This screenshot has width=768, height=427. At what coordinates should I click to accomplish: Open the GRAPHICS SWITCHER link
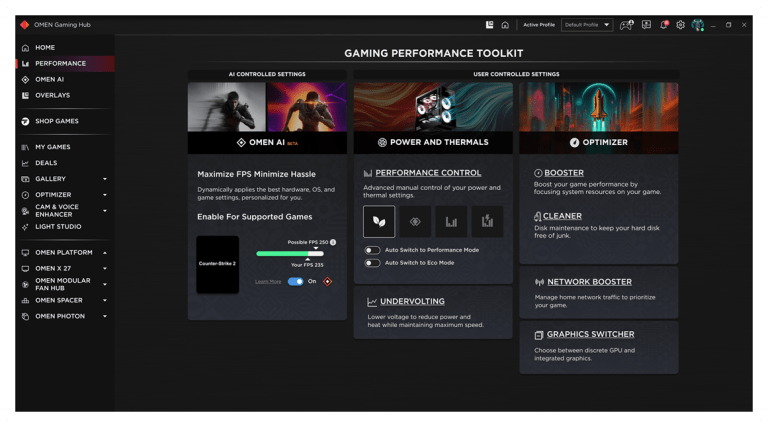[x=590, y=334]
